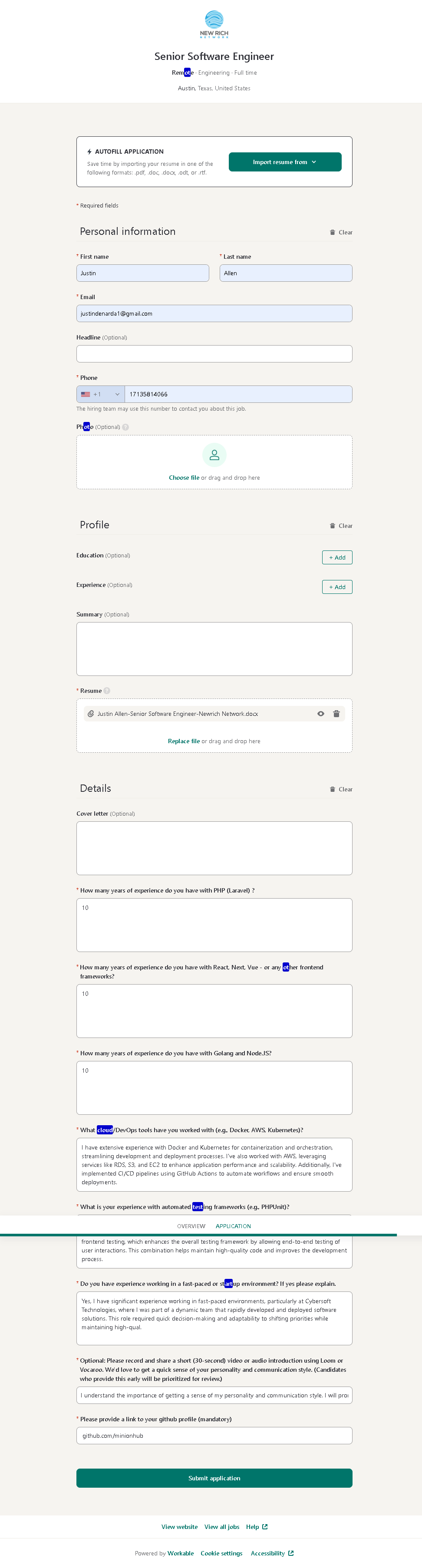Open the Accessibility external link
422x1568 pixels.
[272, 1553]
